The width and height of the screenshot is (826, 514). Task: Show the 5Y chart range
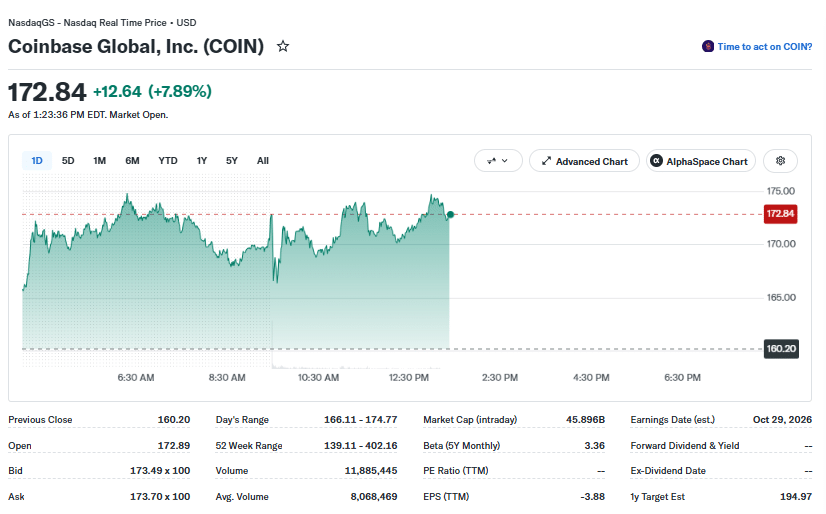click(x=232, y=161)
